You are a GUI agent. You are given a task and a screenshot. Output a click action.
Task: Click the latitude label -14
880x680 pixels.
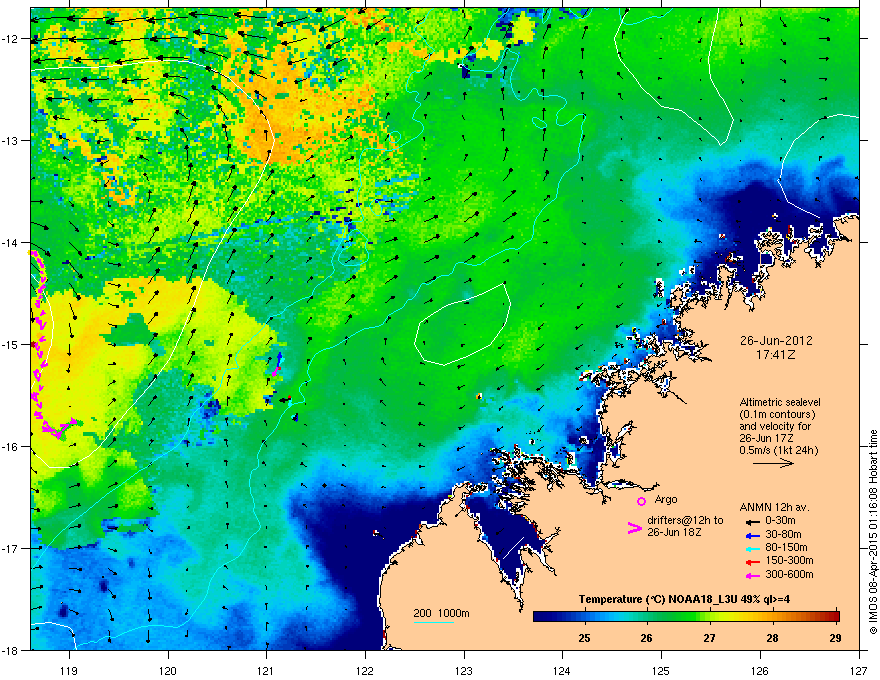pos(10,242)
